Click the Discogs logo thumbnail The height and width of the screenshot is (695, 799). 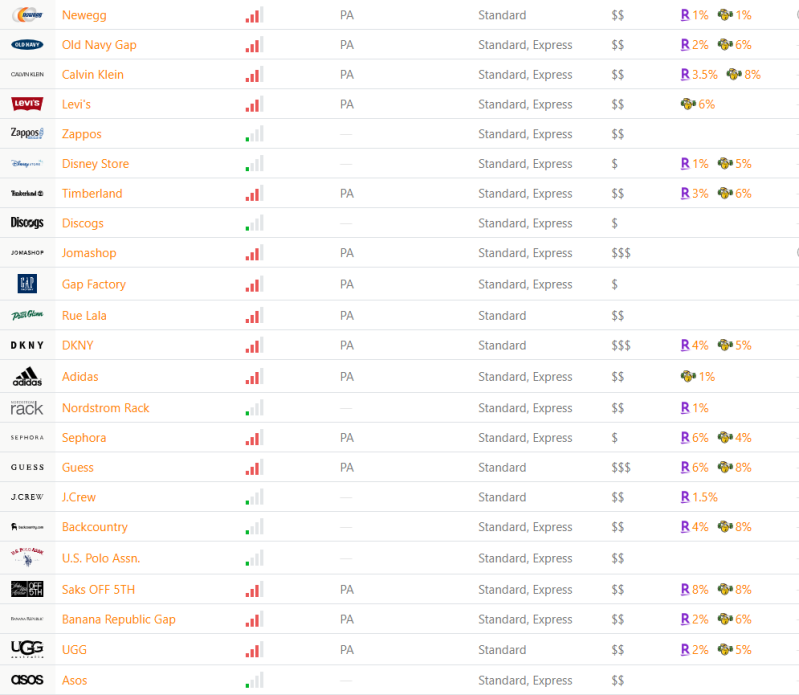click(x=27, y=223)
